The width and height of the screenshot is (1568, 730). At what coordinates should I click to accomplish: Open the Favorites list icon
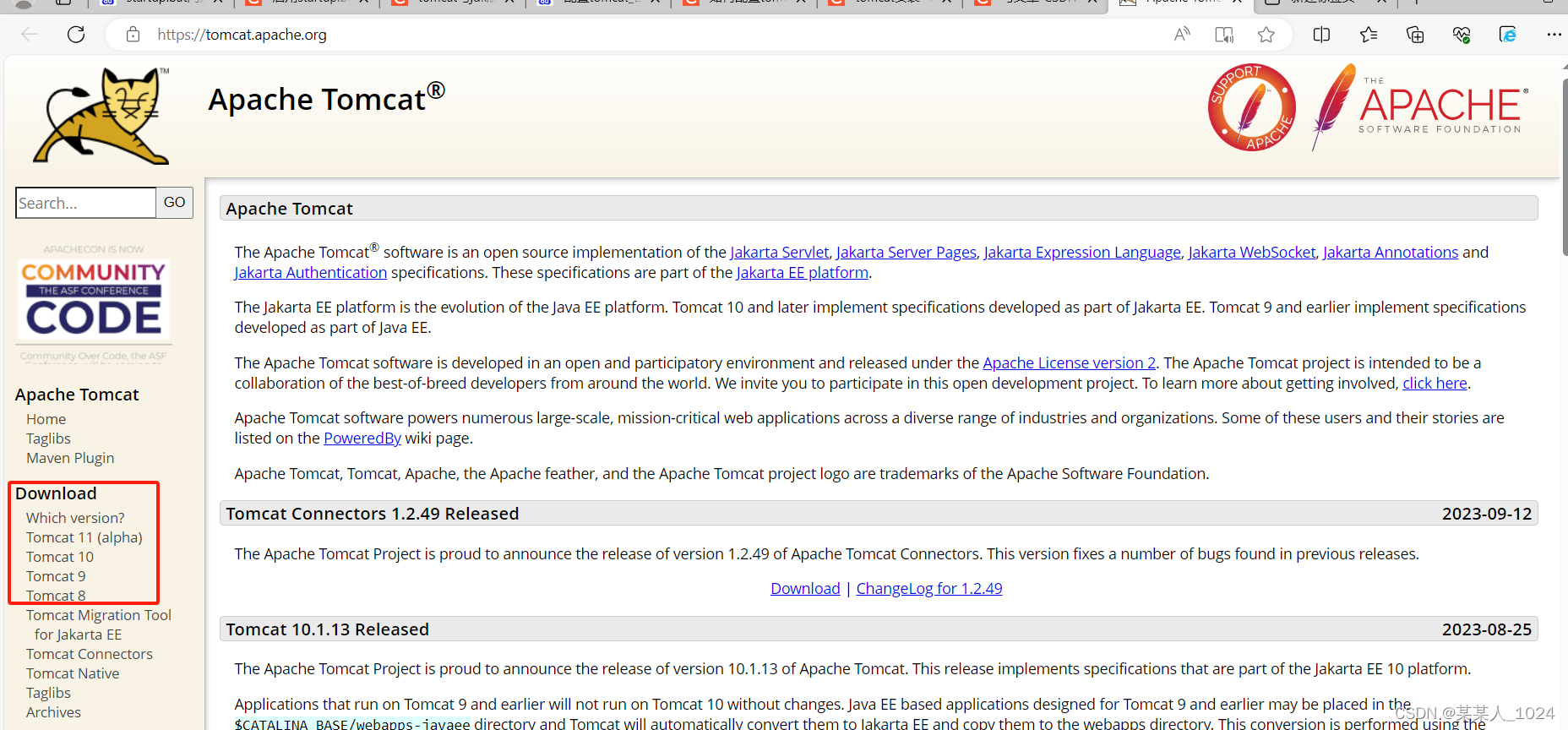pos(1369,35)
